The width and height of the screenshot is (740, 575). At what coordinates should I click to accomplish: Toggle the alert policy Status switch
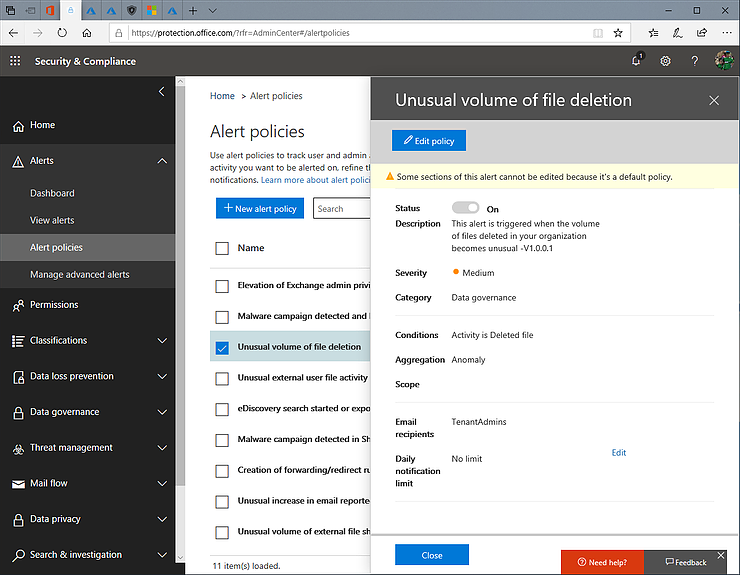pos(465,208)
